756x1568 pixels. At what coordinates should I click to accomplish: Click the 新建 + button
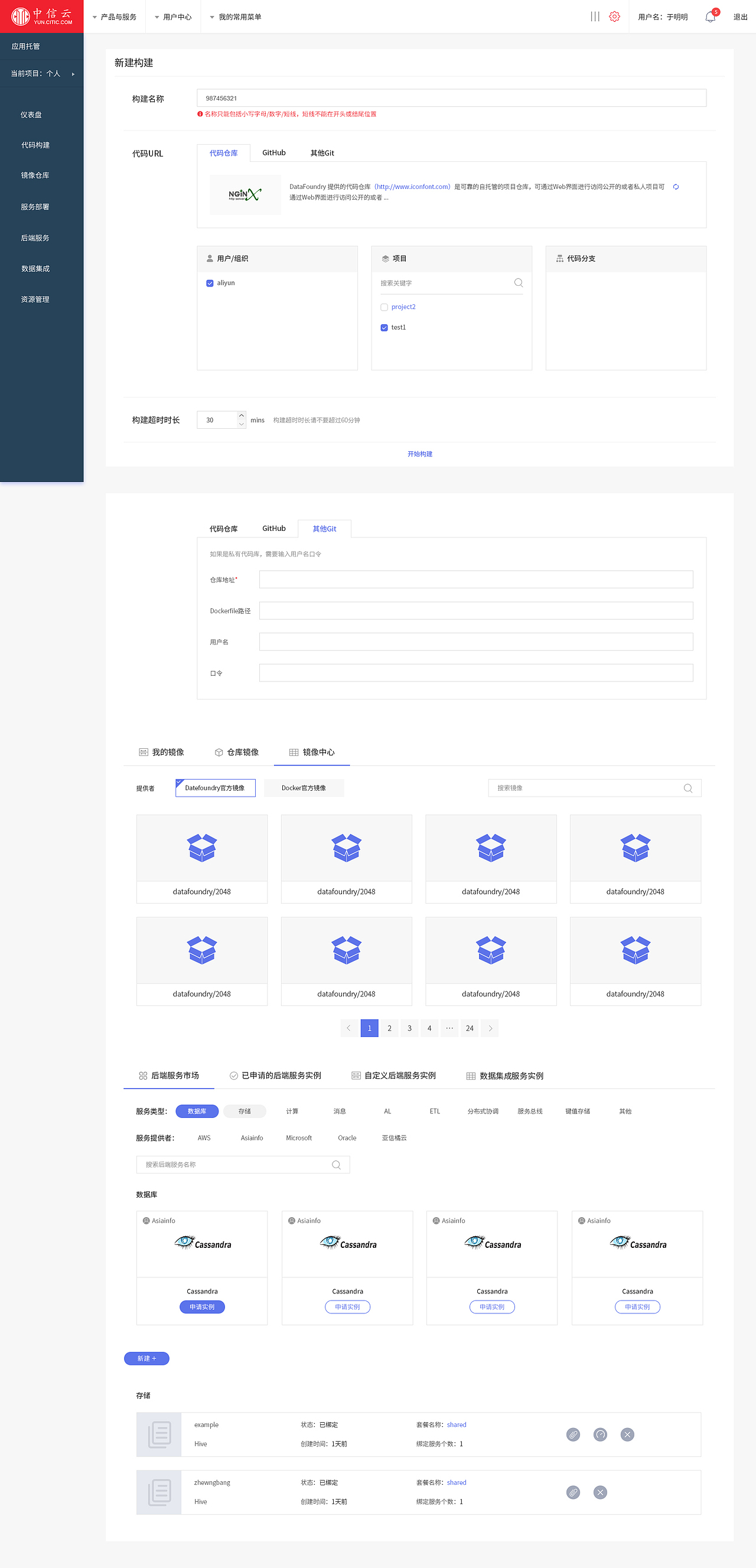146,1358
